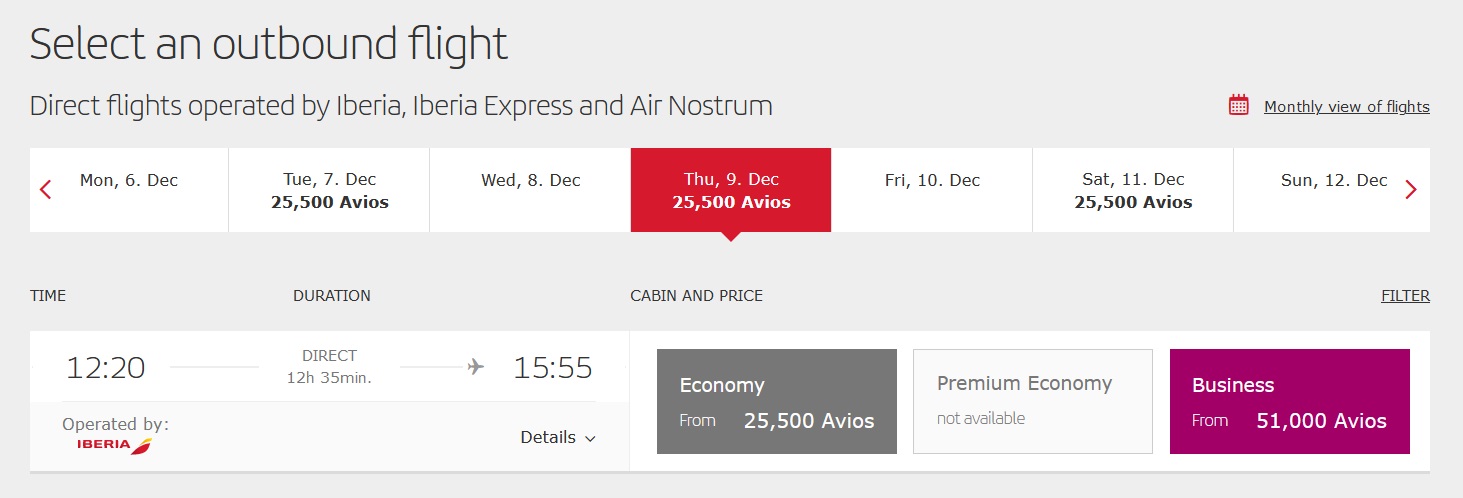
Task: Click the airplane icon in flight row
Action: click(x=476, y=367)
